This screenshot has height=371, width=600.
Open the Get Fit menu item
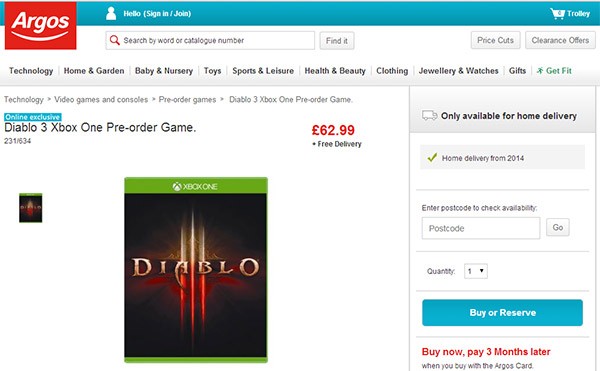tap(554, 71)
